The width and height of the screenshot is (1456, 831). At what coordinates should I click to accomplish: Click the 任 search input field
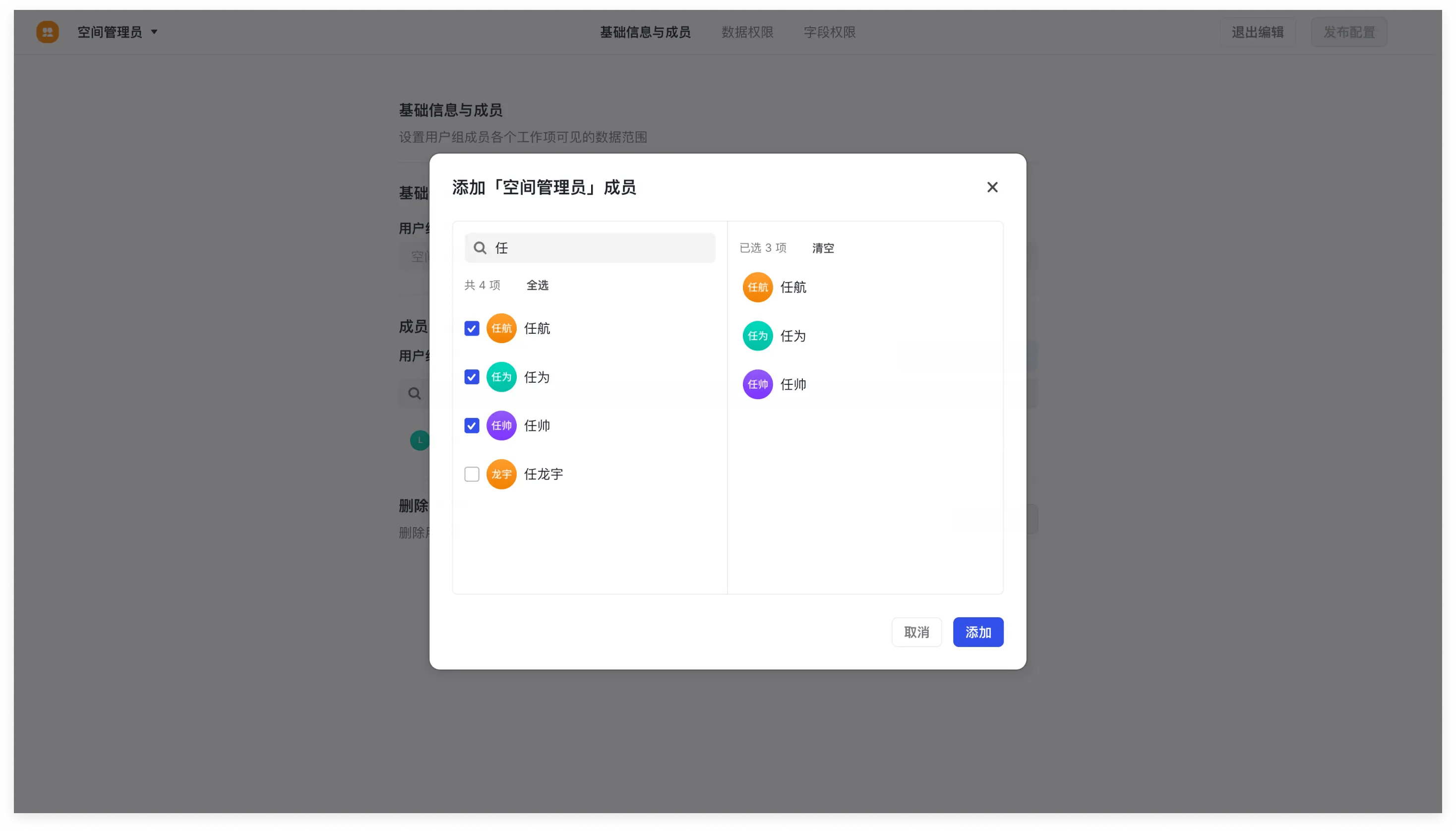(x=590, y=248)
